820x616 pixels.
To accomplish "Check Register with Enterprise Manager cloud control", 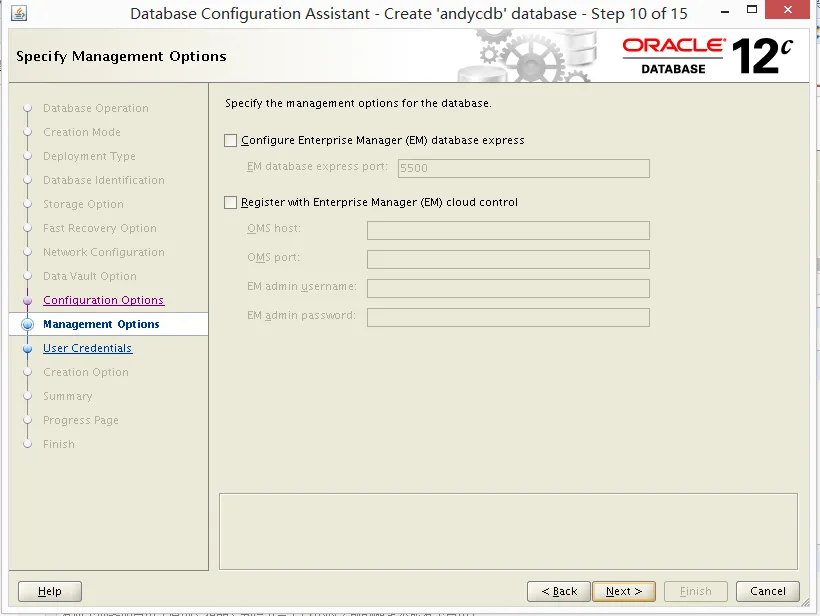I will [x=230, y=202].
